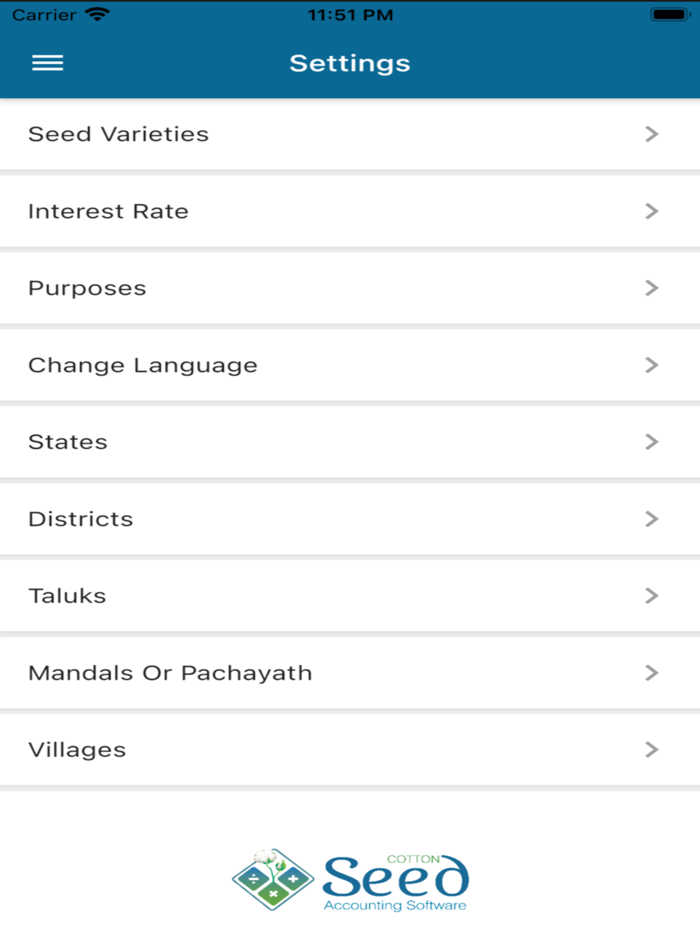Viewport: 700px width, 934px height.
Task: Select the Purposes option
Action: pos(350,288)
